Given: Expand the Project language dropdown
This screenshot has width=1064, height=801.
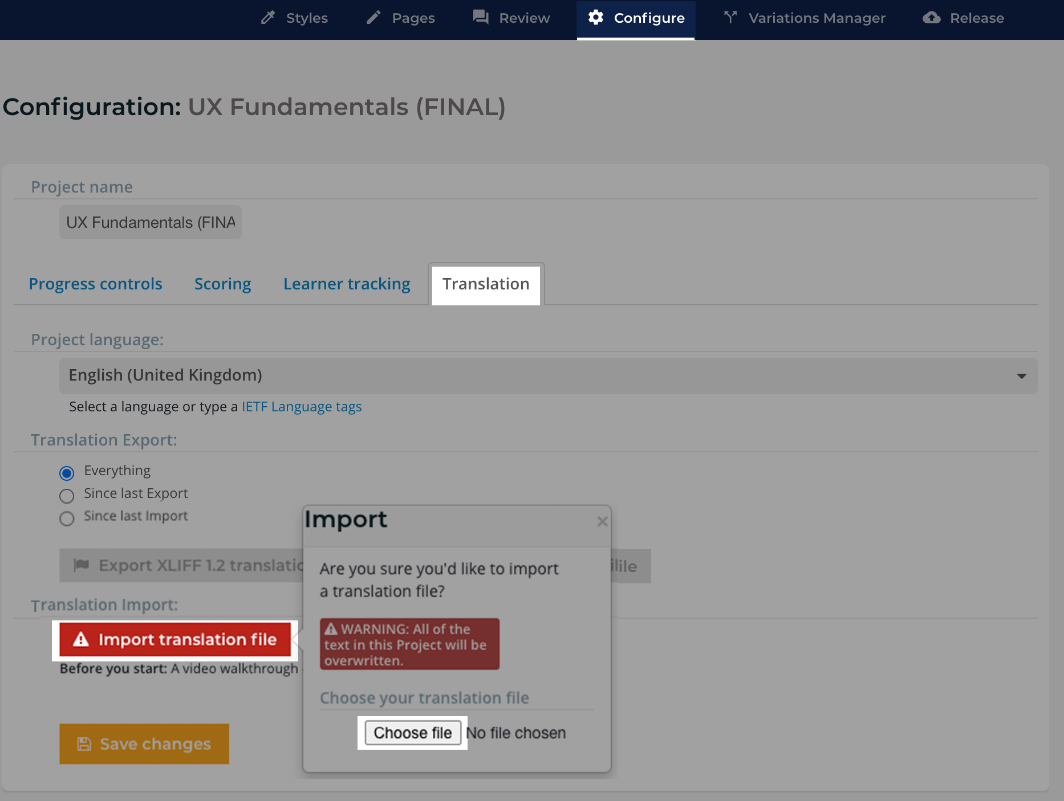Looking at the screenshot, I should [x=547, y=376].
